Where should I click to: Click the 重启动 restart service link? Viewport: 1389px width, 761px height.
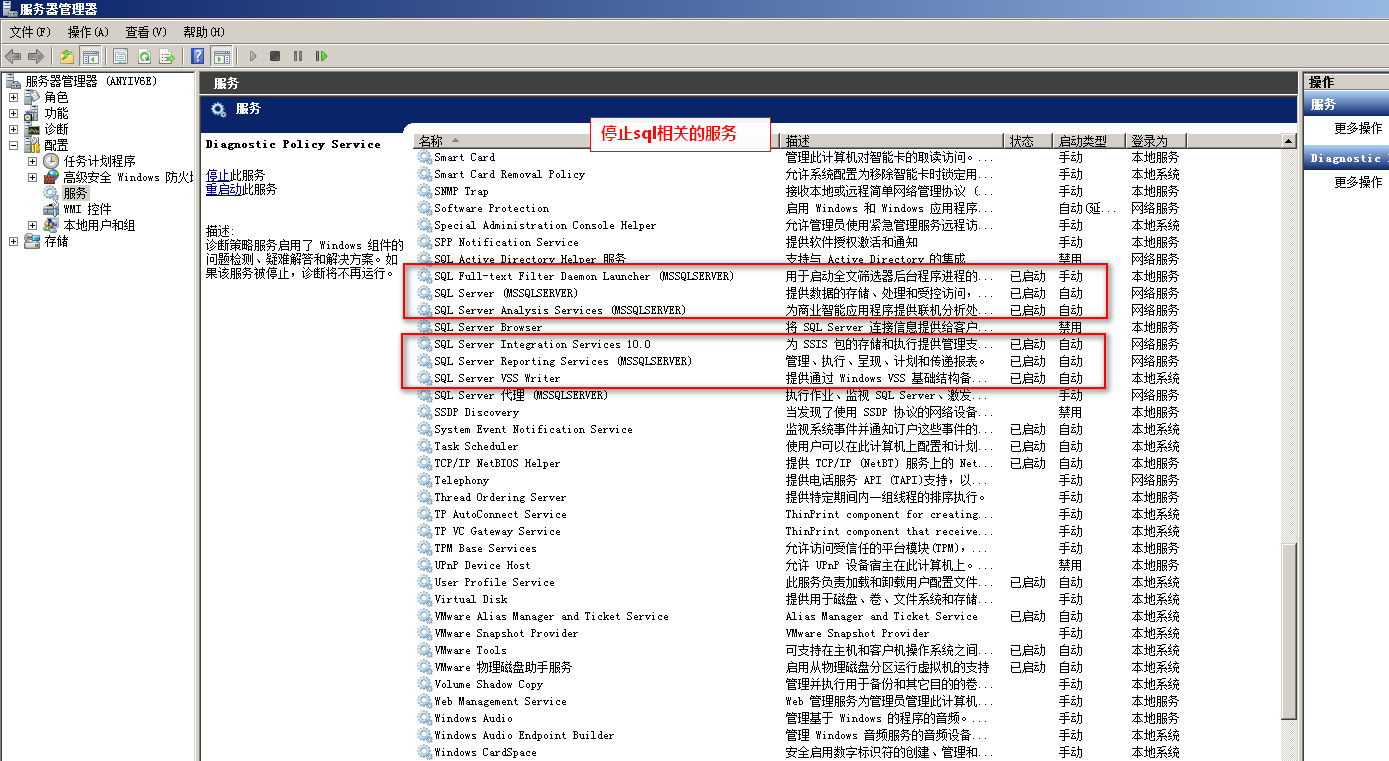(223, 189)
